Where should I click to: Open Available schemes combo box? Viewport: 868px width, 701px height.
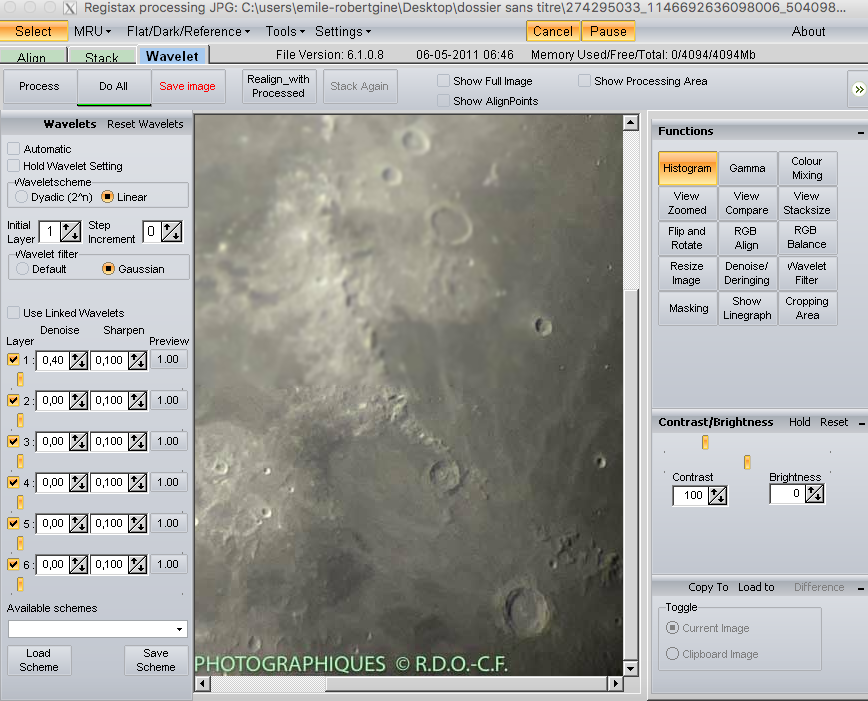pos(97,629)
